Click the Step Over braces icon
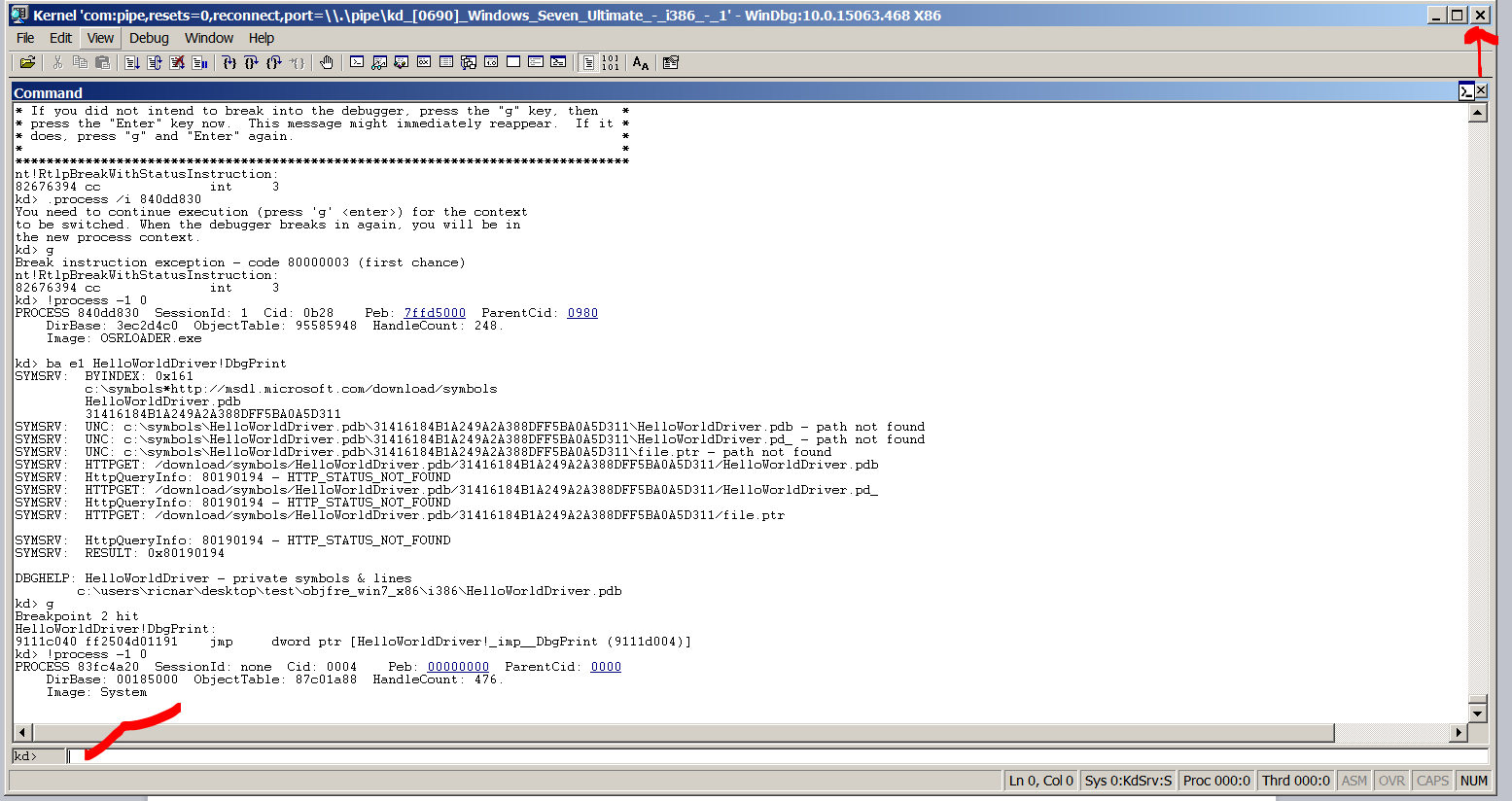1512x801 pixels. (x=252, y=62)
